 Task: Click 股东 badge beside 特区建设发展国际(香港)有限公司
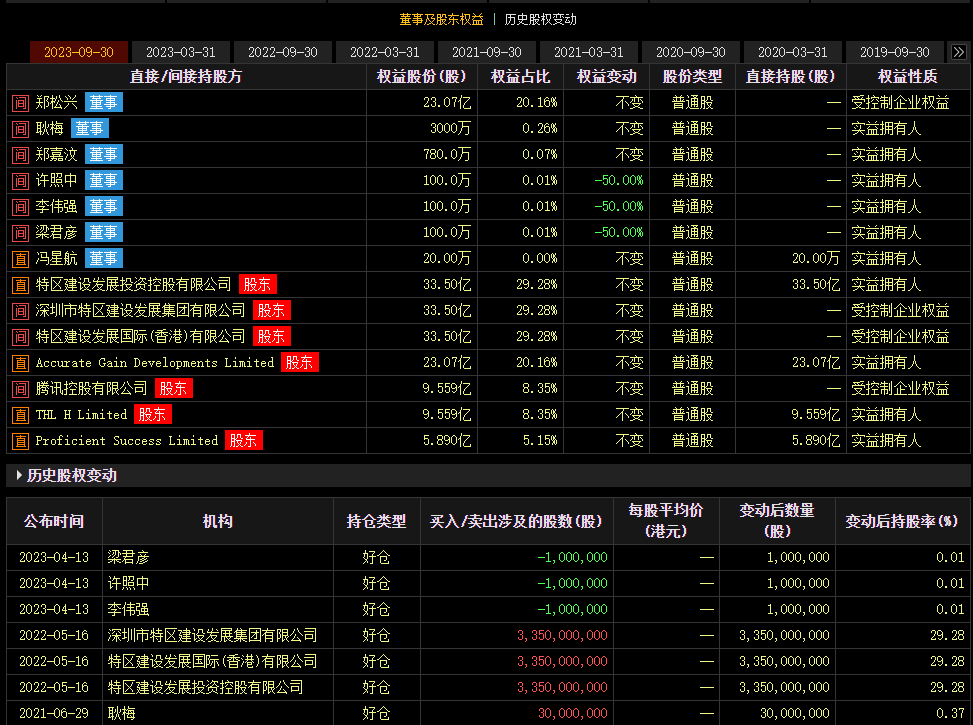[271, 336]
